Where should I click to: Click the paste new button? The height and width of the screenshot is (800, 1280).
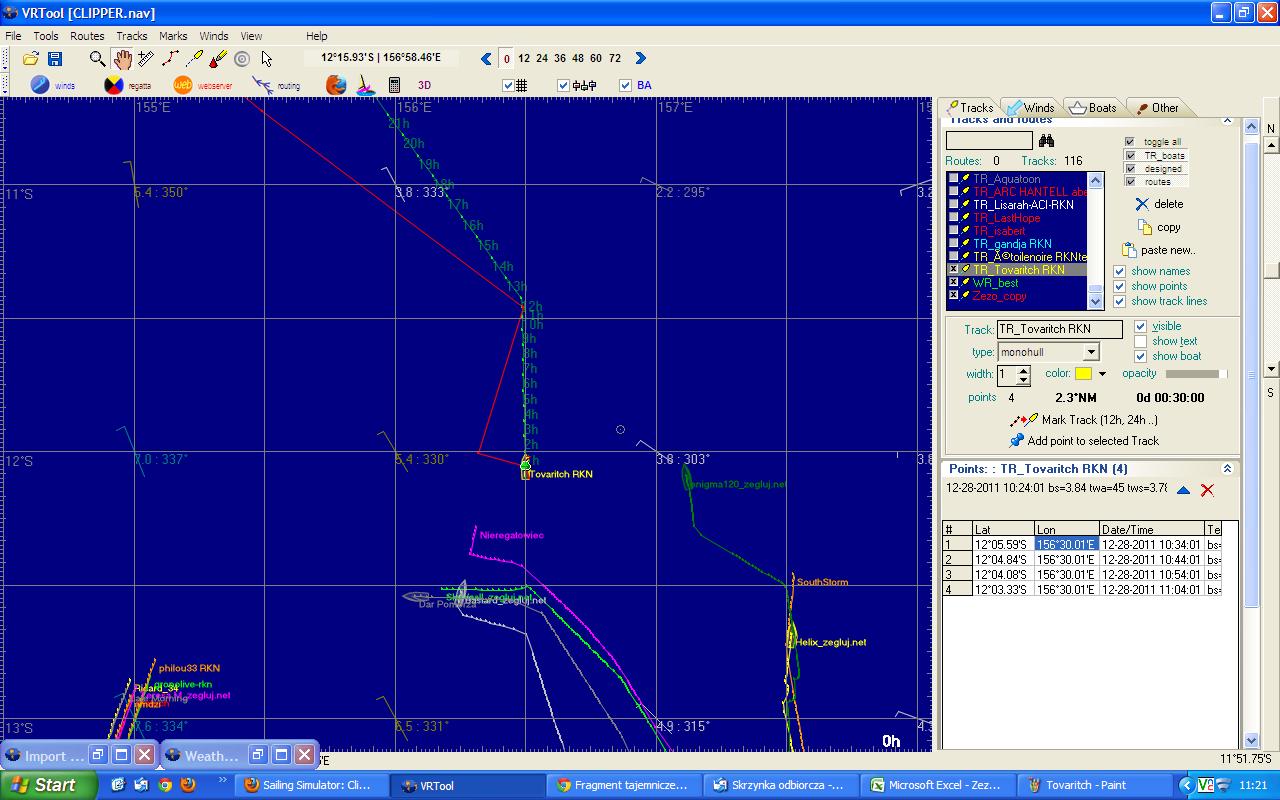[x=1158, y=250]
